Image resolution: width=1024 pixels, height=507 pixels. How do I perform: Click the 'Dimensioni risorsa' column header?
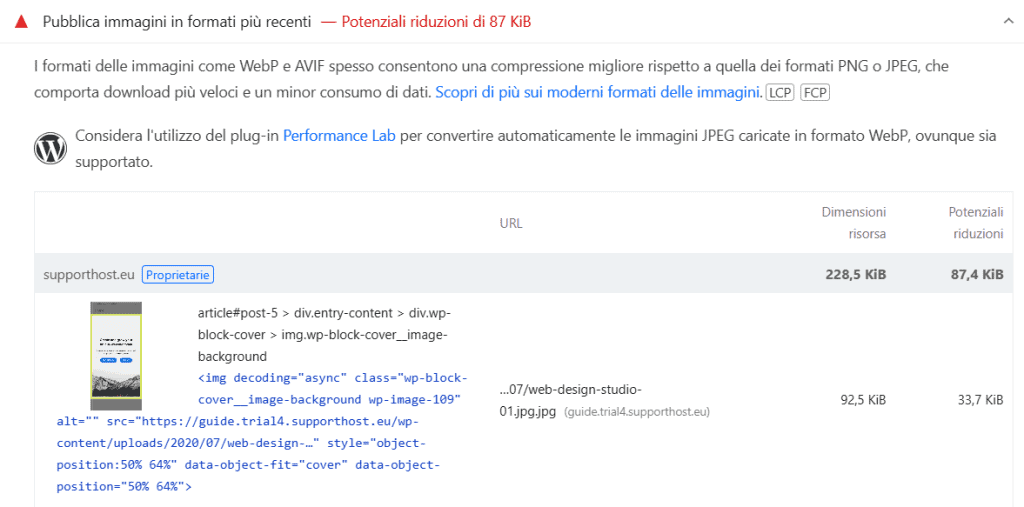pos(853,223)
